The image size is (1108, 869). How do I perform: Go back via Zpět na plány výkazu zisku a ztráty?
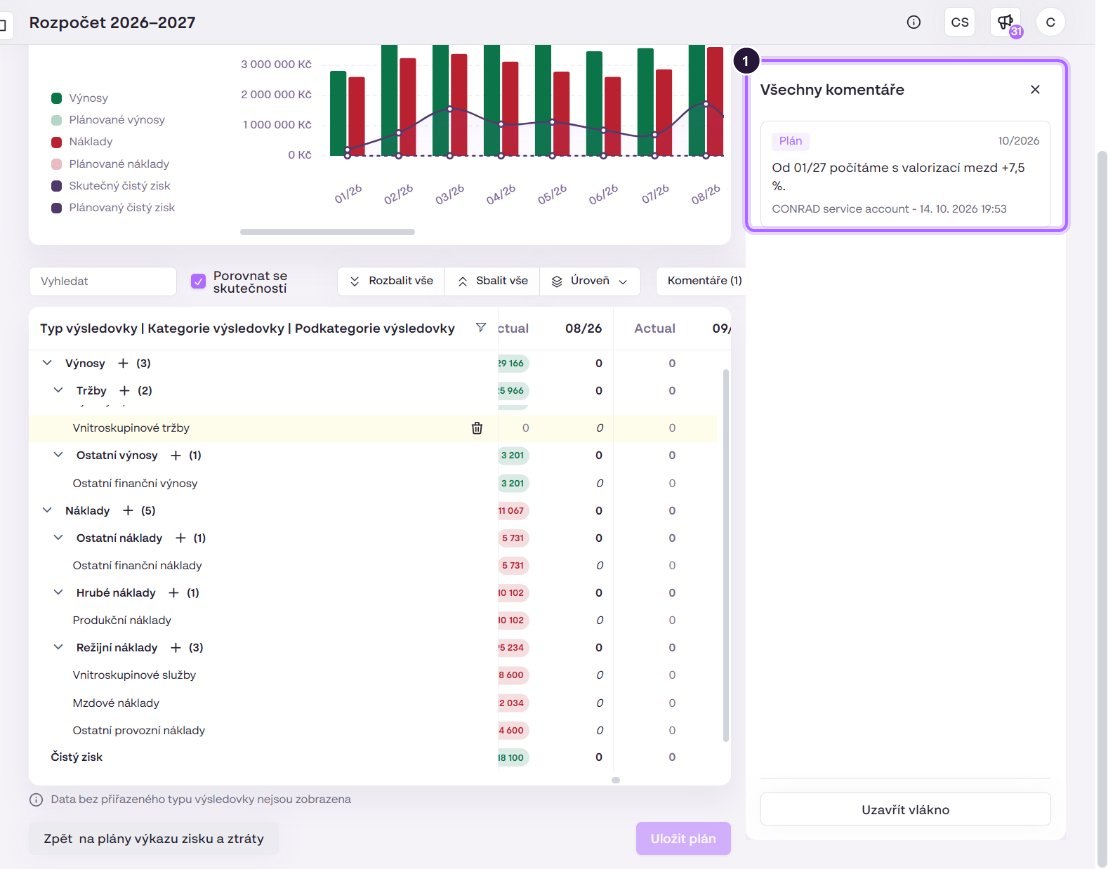[153, 839]
